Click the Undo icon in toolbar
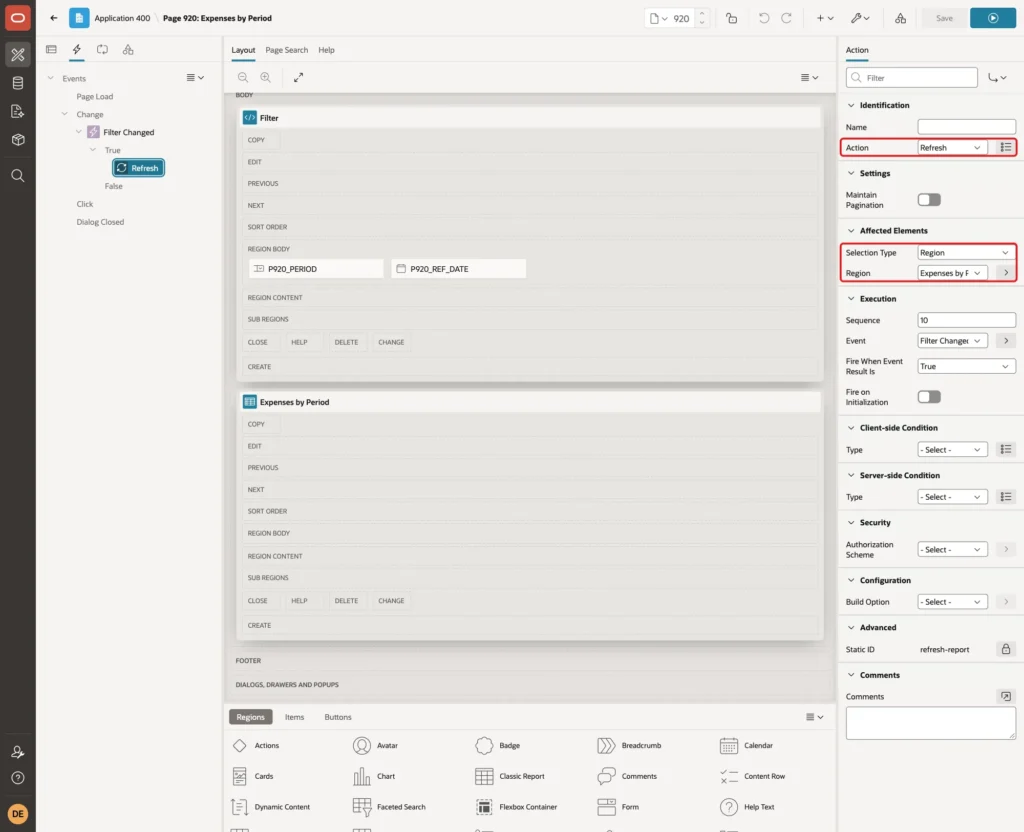1024x832 pixels. point(763,18)
